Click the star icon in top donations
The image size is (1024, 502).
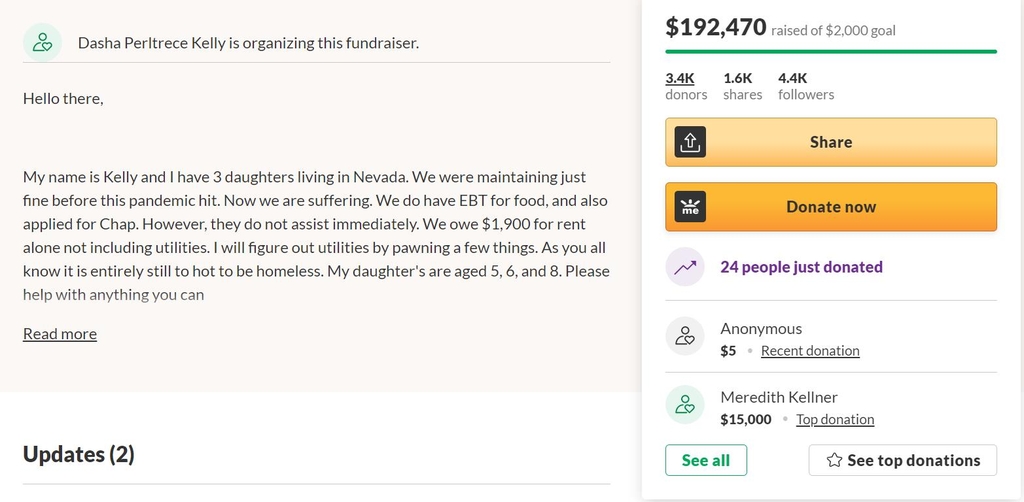click(834, 460)
